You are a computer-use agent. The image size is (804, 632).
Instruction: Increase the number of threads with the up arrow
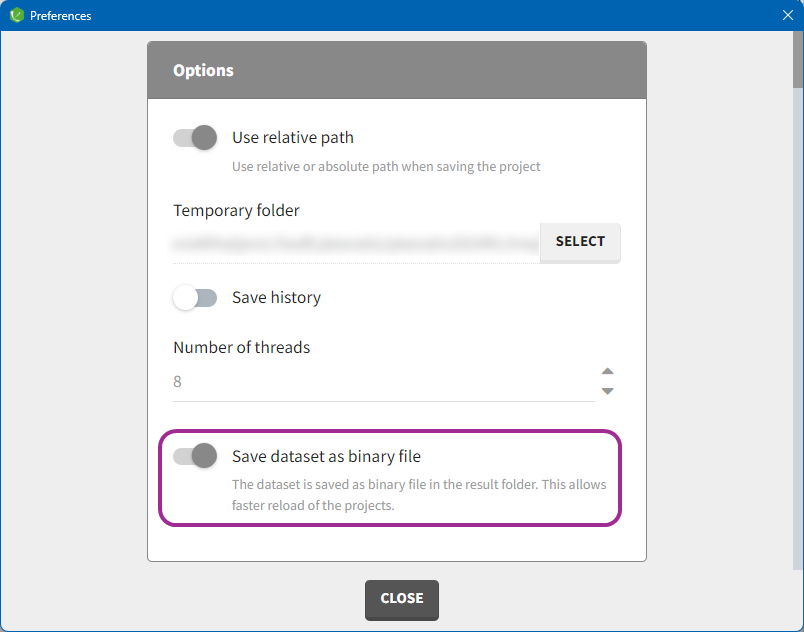pos(607,371)
